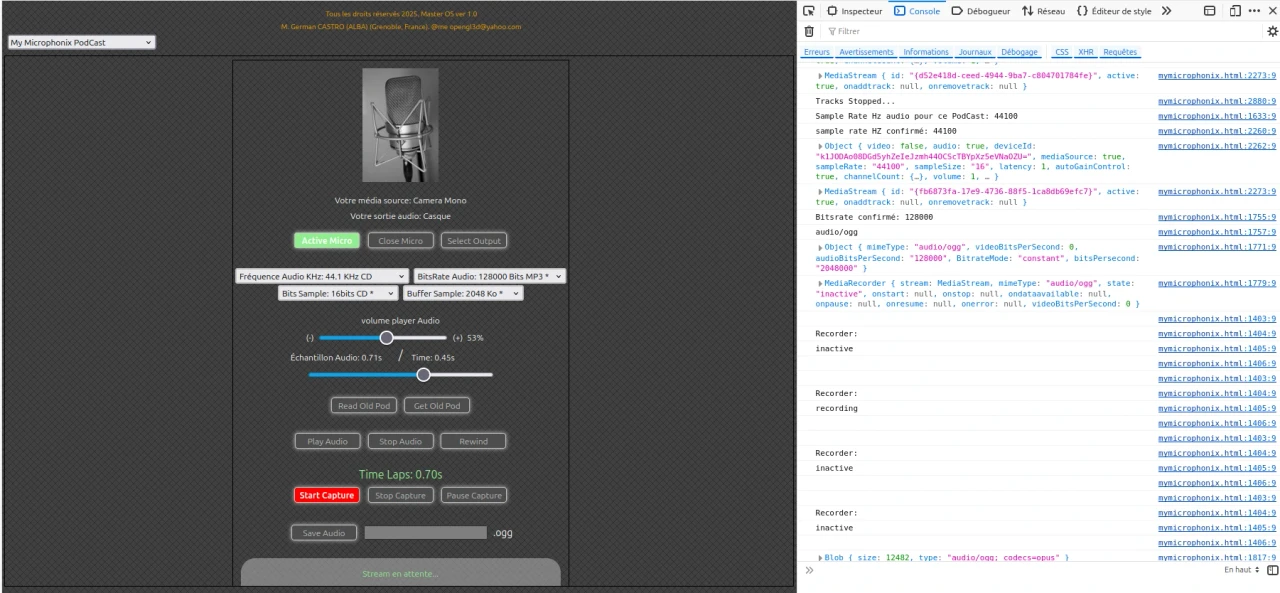Viewport: 1280px width, 593px height.
Task: Click the console Filtrer input field
Action: pos(1040,32)
